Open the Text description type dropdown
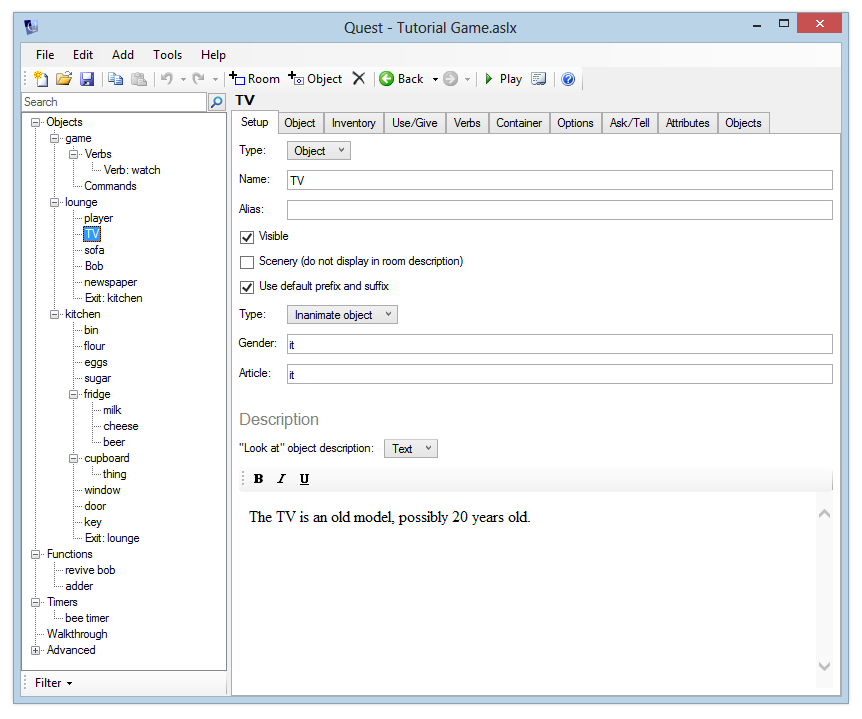The image size is (862, 719). 411,449
